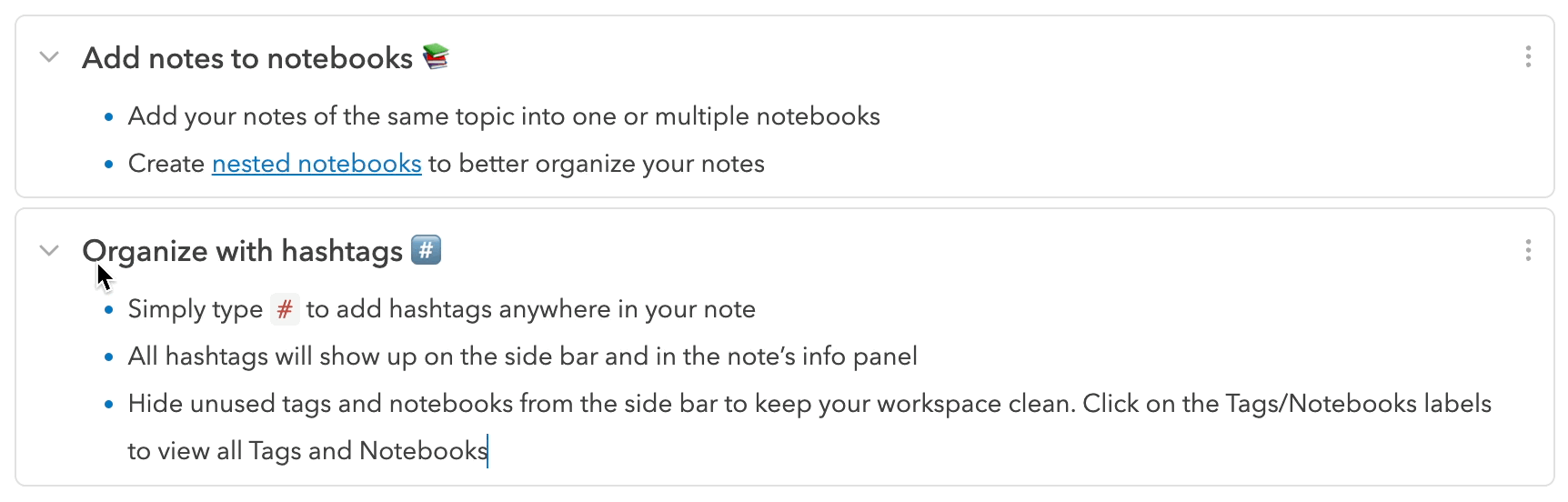Click the "to view all Tags and Notebooks" line

(307, 451)
